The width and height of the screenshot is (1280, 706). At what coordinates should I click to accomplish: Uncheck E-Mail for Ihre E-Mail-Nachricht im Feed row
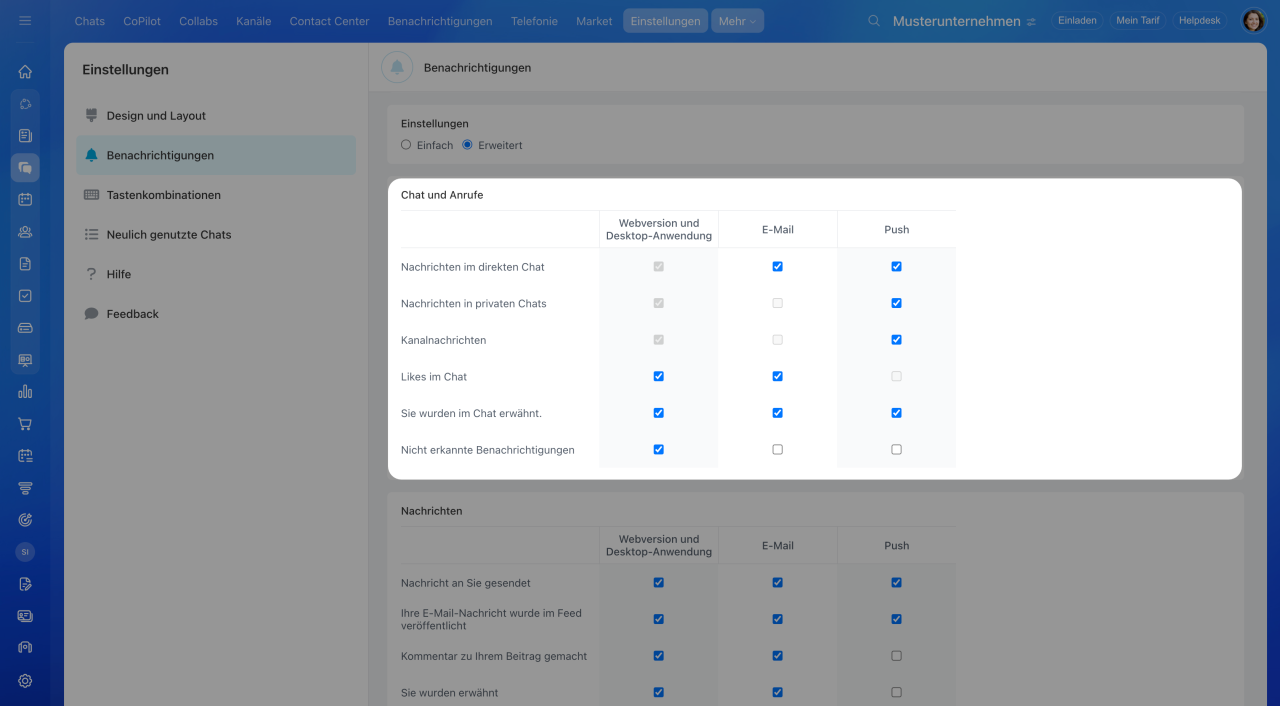[777, 619]
